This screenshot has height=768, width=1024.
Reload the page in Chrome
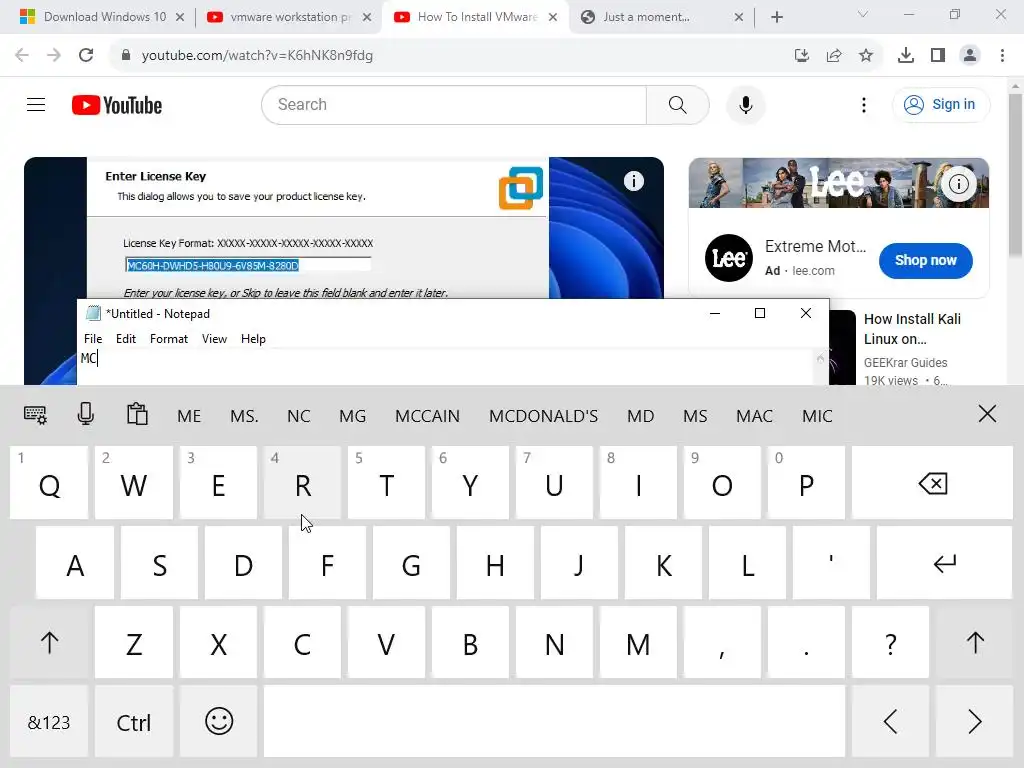pyautogui.click(x=86, y=55)
